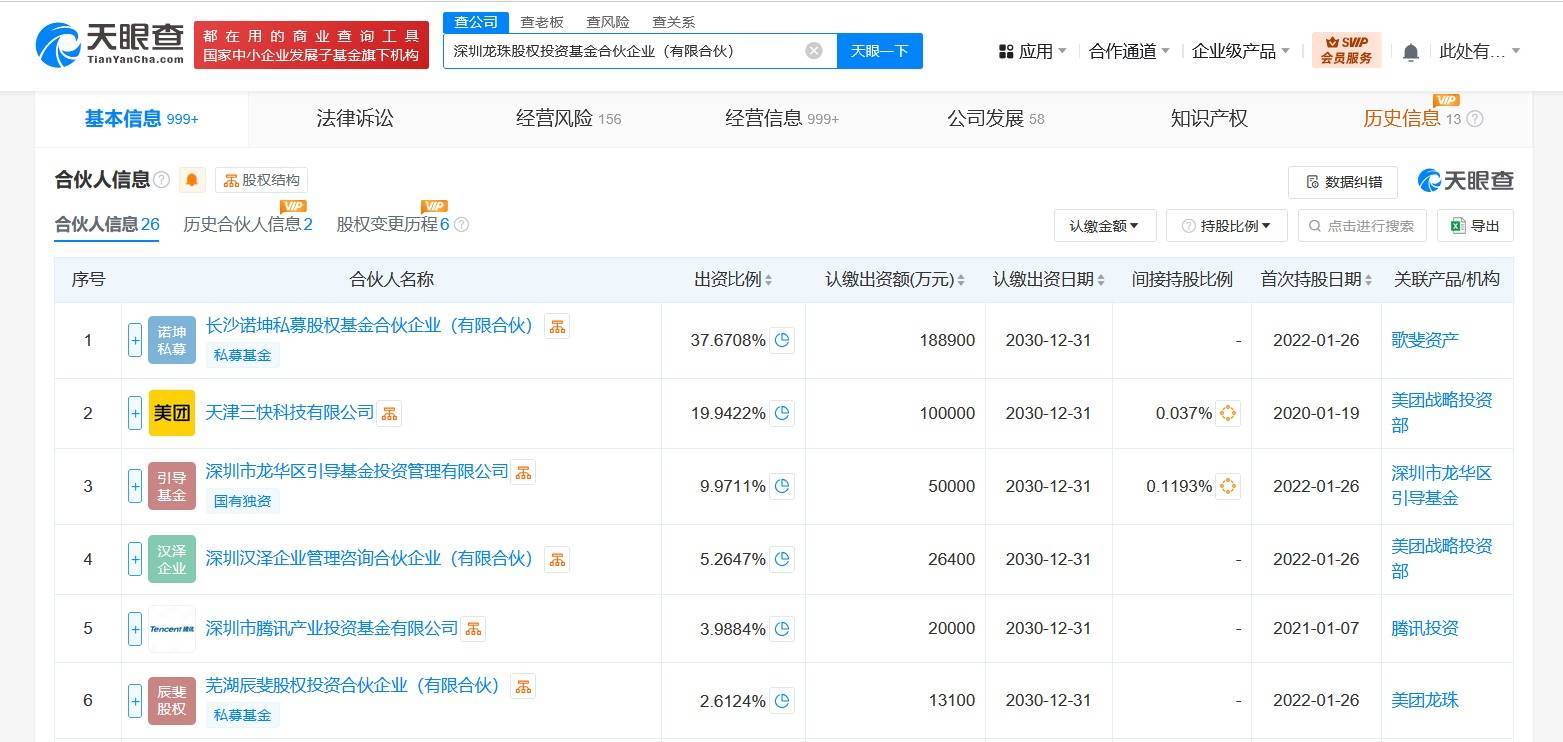The height and width of the screenshot is (742, 1563).
Task: Show indirect holding path for 0.1193%
Action: point(1228,486)
